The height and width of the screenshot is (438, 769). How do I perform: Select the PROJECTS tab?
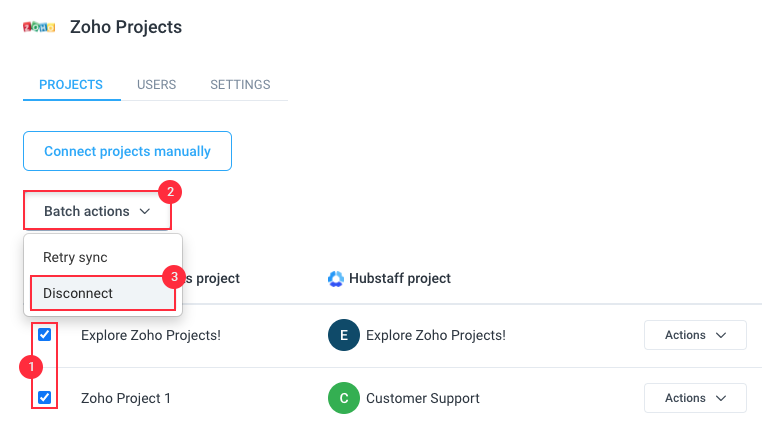coord(71,85)
